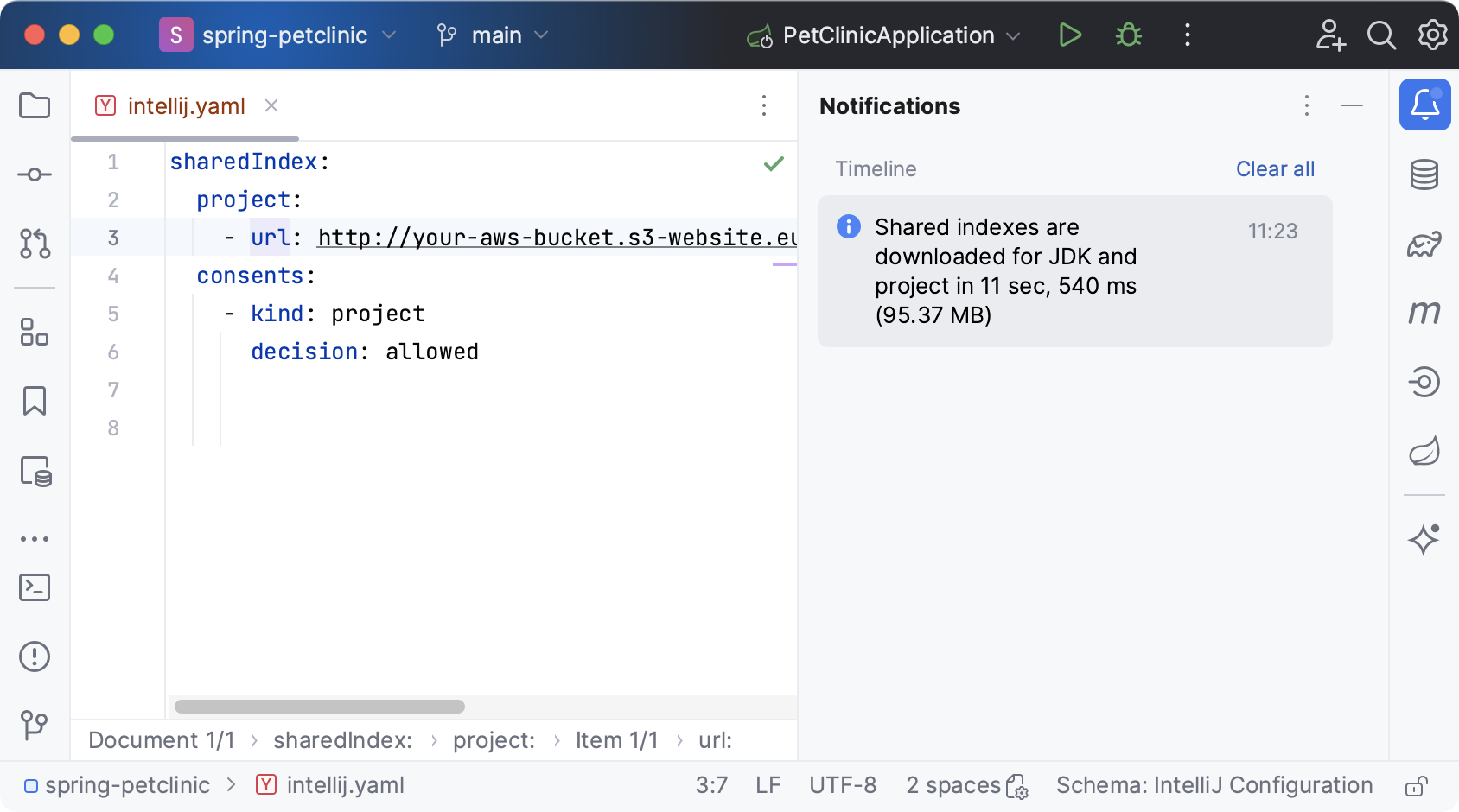1459x812 pixels.
Task: Open the Problems tool window
Action: click(x=34, y=656)
